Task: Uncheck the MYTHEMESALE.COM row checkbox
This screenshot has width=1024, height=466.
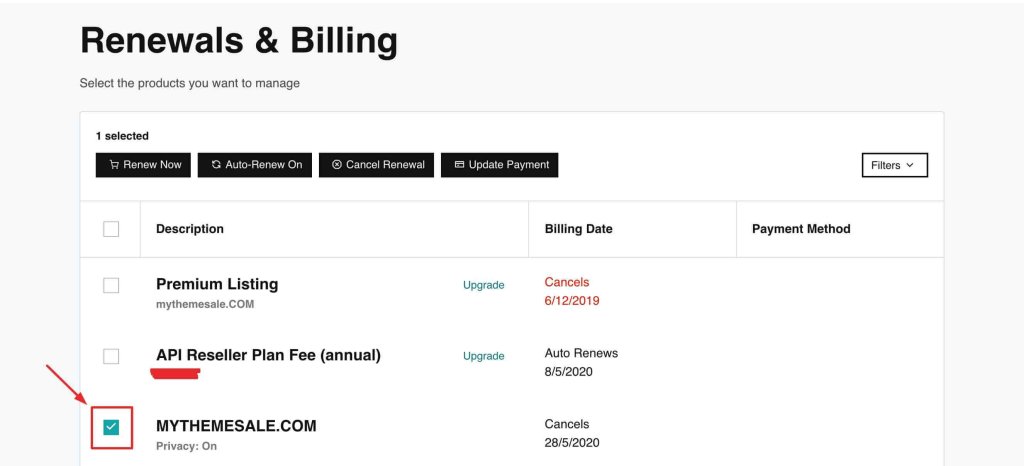Action: (x=111, y=428)
